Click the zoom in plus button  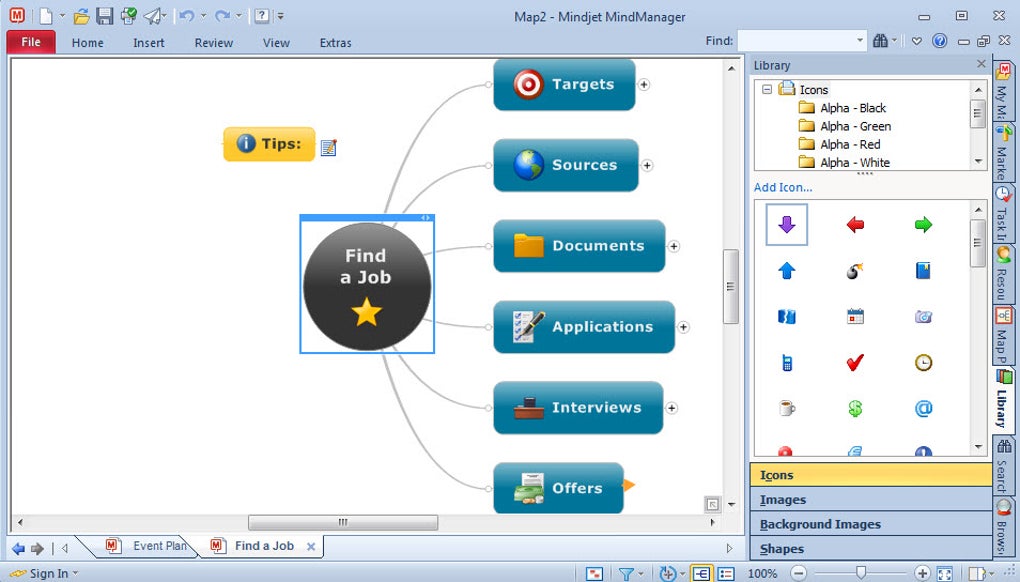pos(921,574)
